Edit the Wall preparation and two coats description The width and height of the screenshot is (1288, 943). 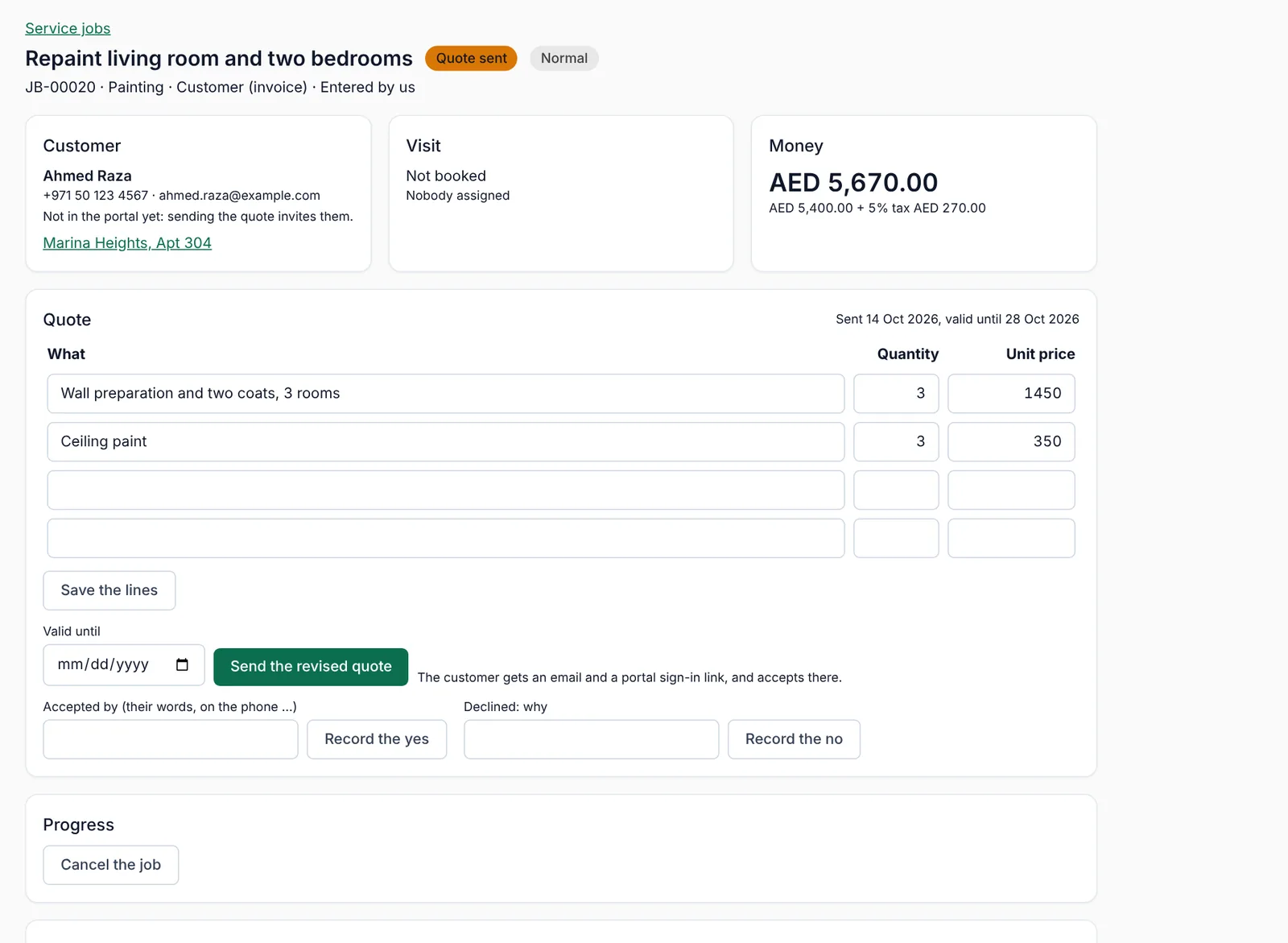[446, 394]
